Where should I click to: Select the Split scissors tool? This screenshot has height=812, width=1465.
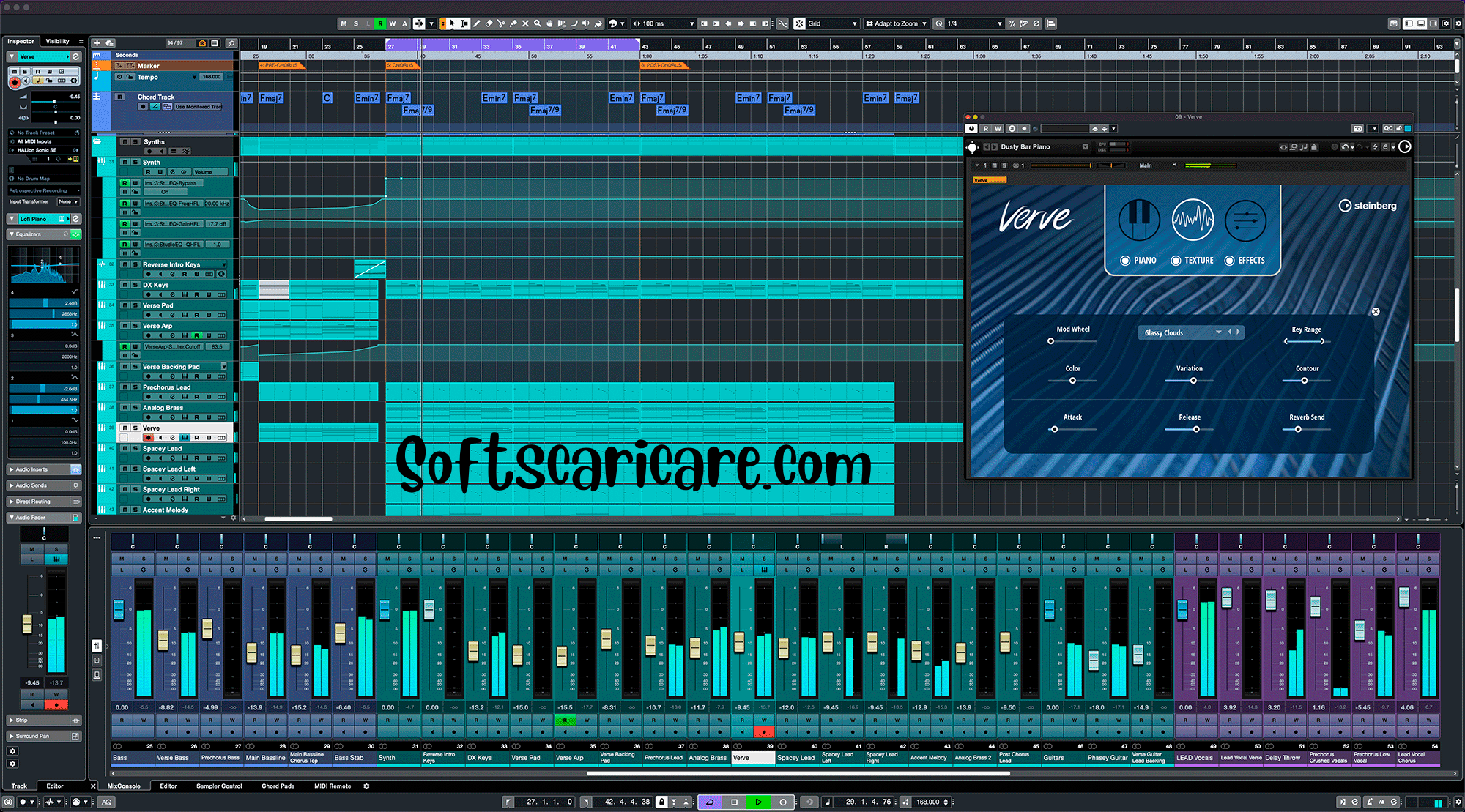501,23
